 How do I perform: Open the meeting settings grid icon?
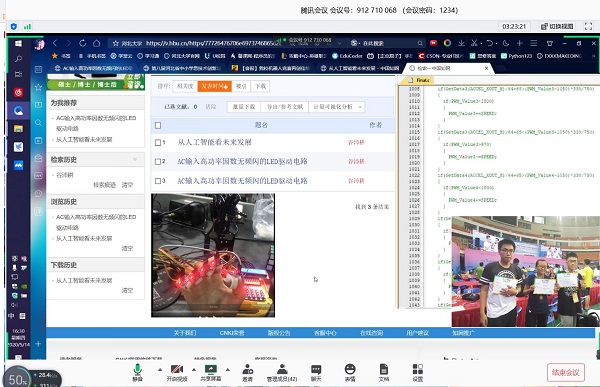click(418, 369)
